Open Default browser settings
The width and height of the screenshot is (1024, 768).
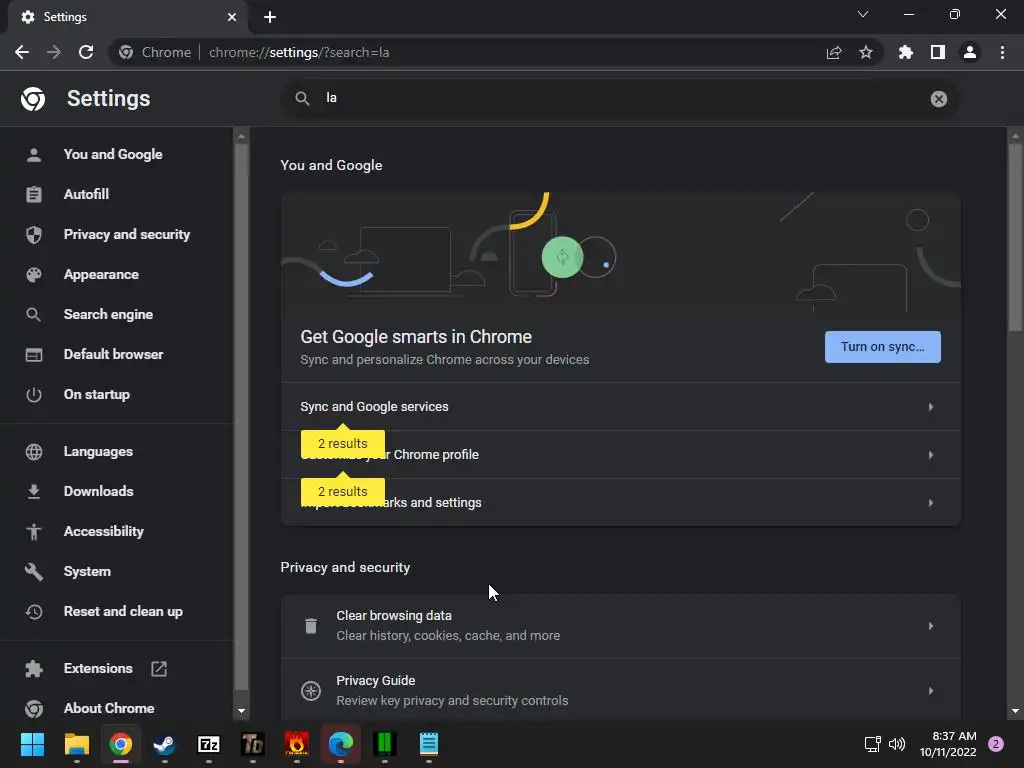[x=114, y=354]
